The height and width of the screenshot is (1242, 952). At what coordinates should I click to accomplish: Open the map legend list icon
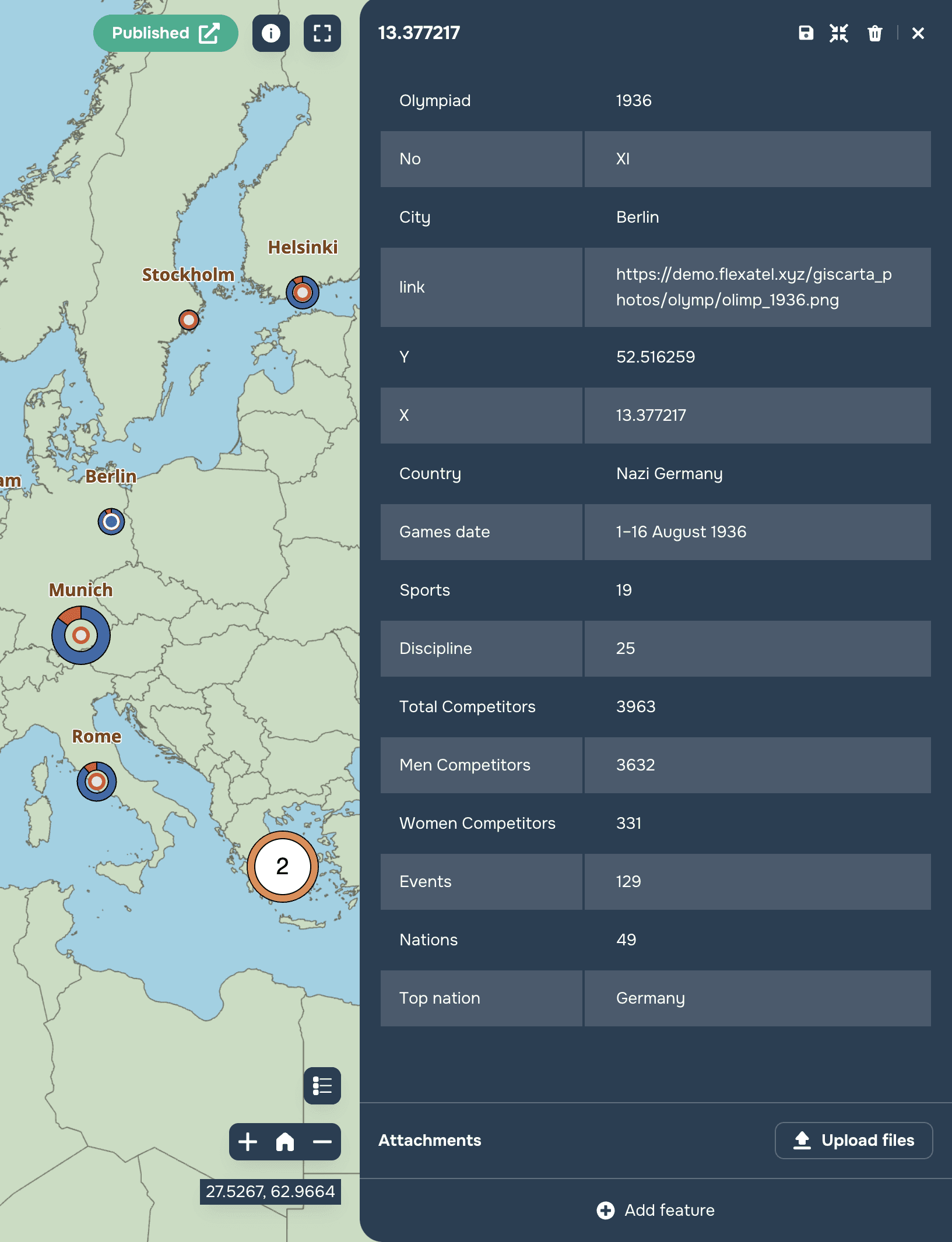coord(322,1086)
